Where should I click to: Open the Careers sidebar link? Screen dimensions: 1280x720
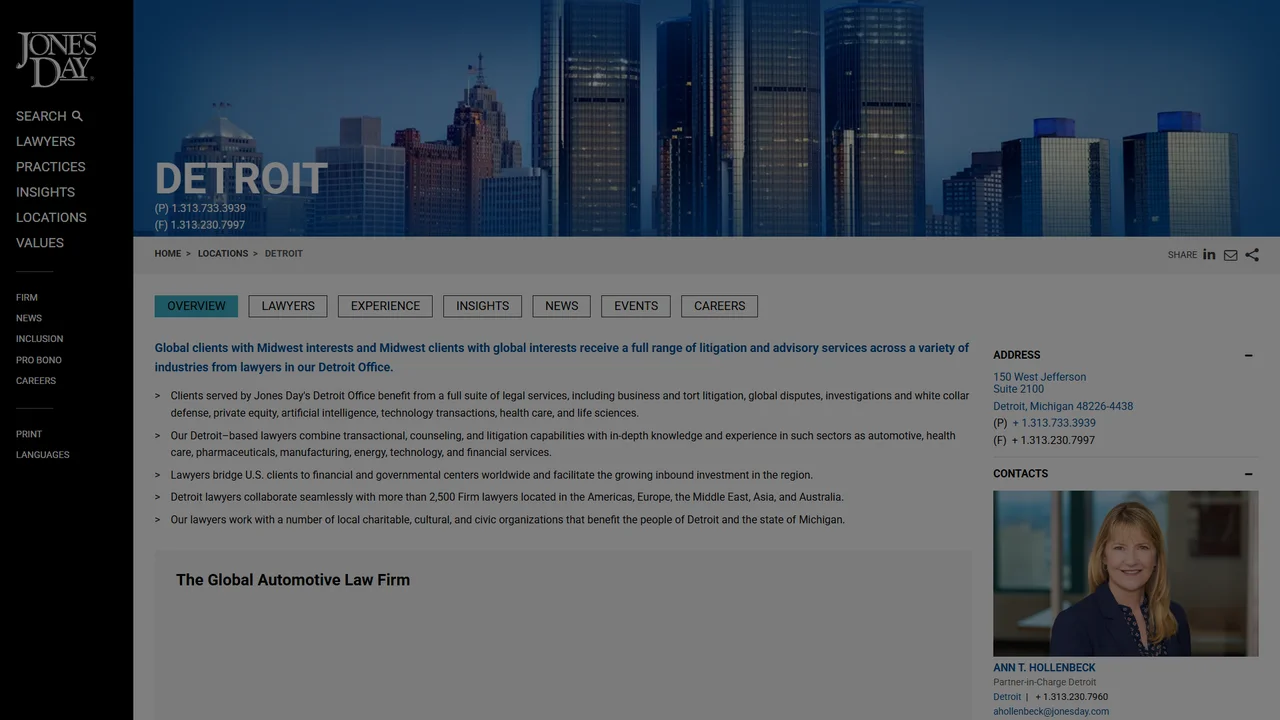click(x=36, y=381)
